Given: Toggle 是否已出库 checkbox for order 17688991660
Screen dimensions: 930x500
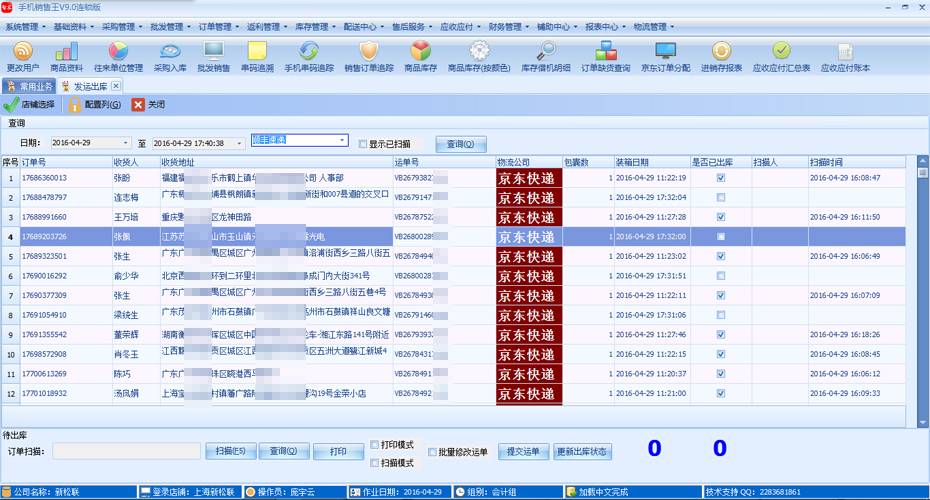Looking at the screenshot, I should 721,217.
